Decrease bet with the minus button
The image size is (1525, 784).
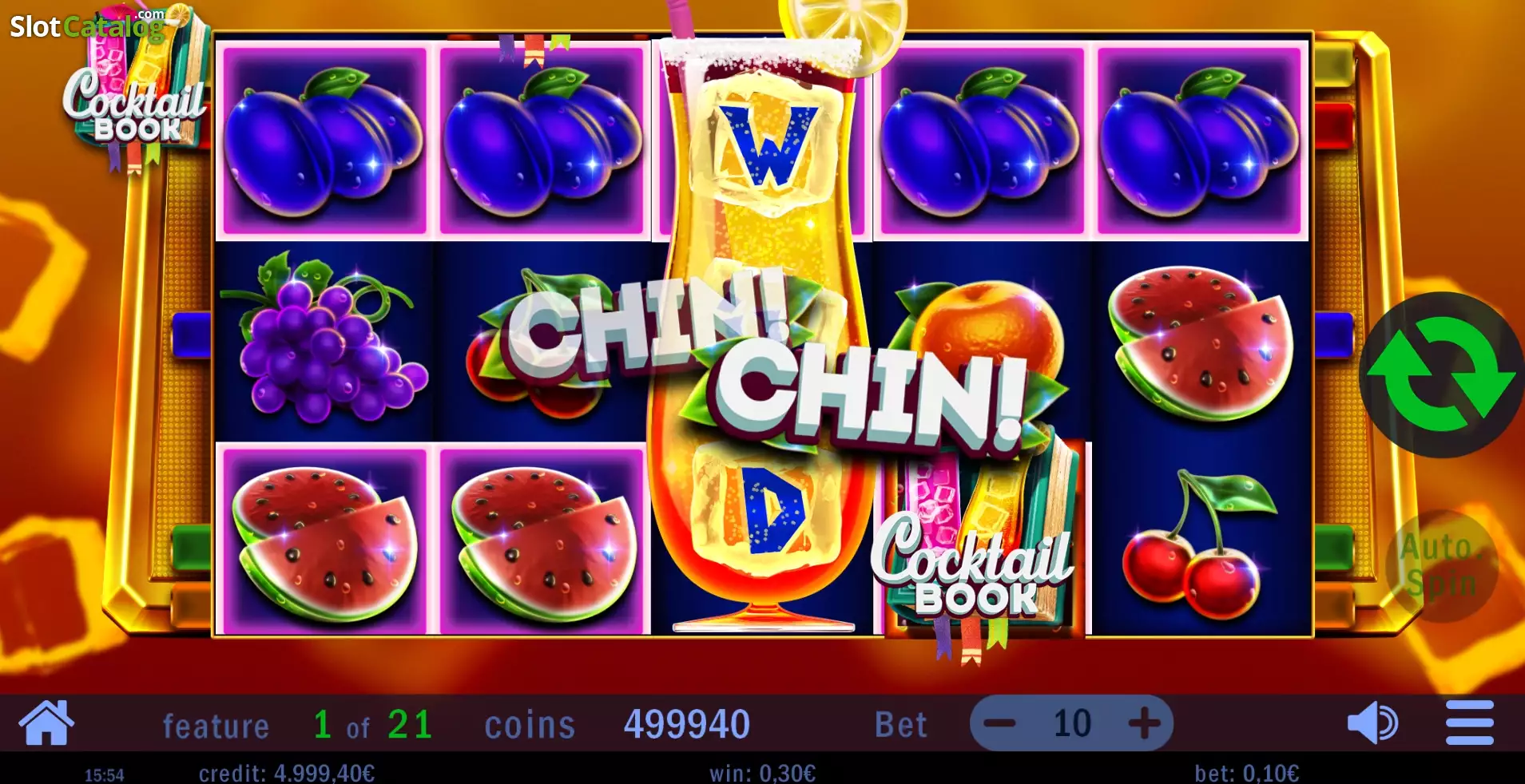click(x=999, y=724)
